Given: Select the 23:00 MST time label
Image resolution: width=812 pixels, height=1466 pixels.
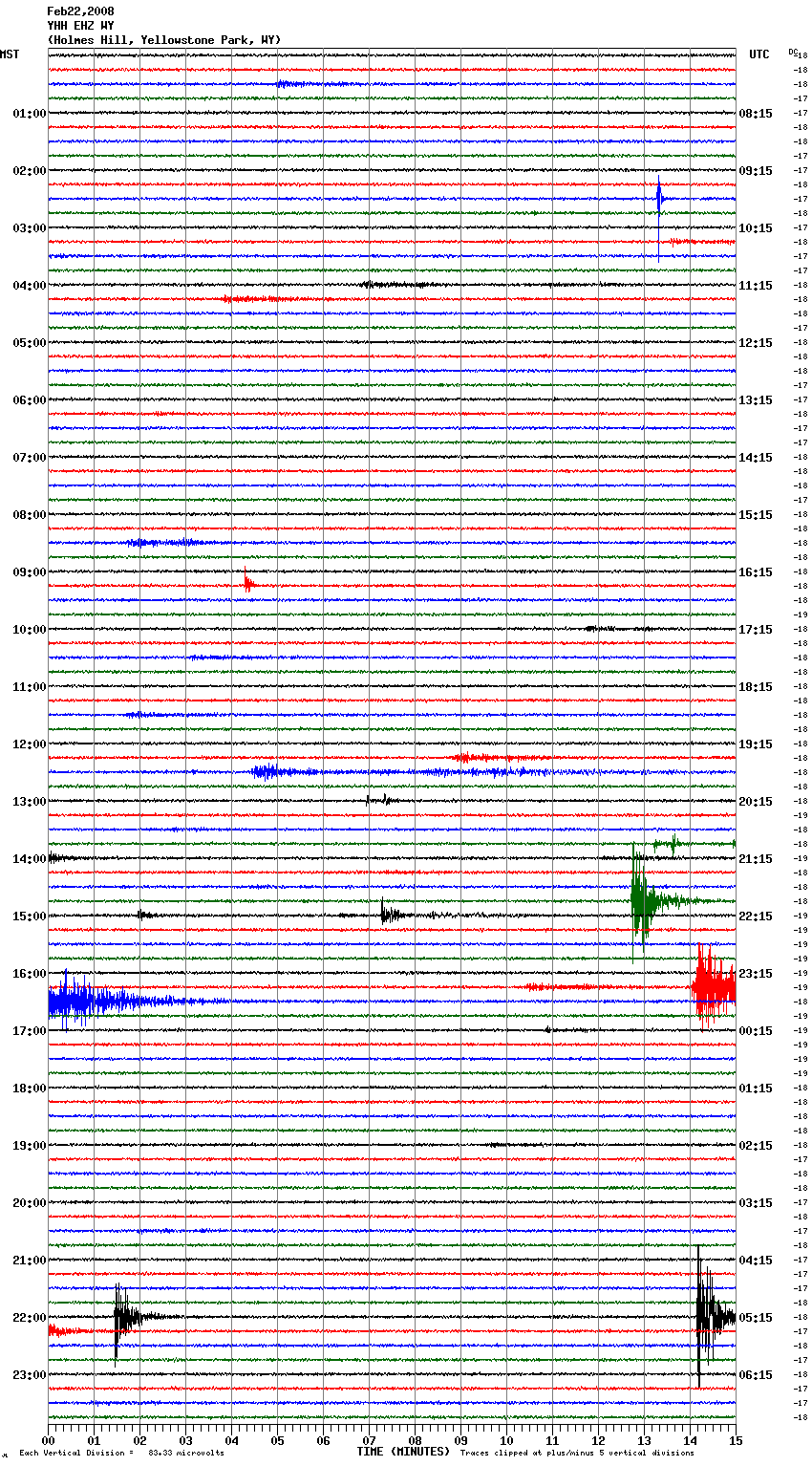Looking at the screenshot, I should (x=29, y=1375).
